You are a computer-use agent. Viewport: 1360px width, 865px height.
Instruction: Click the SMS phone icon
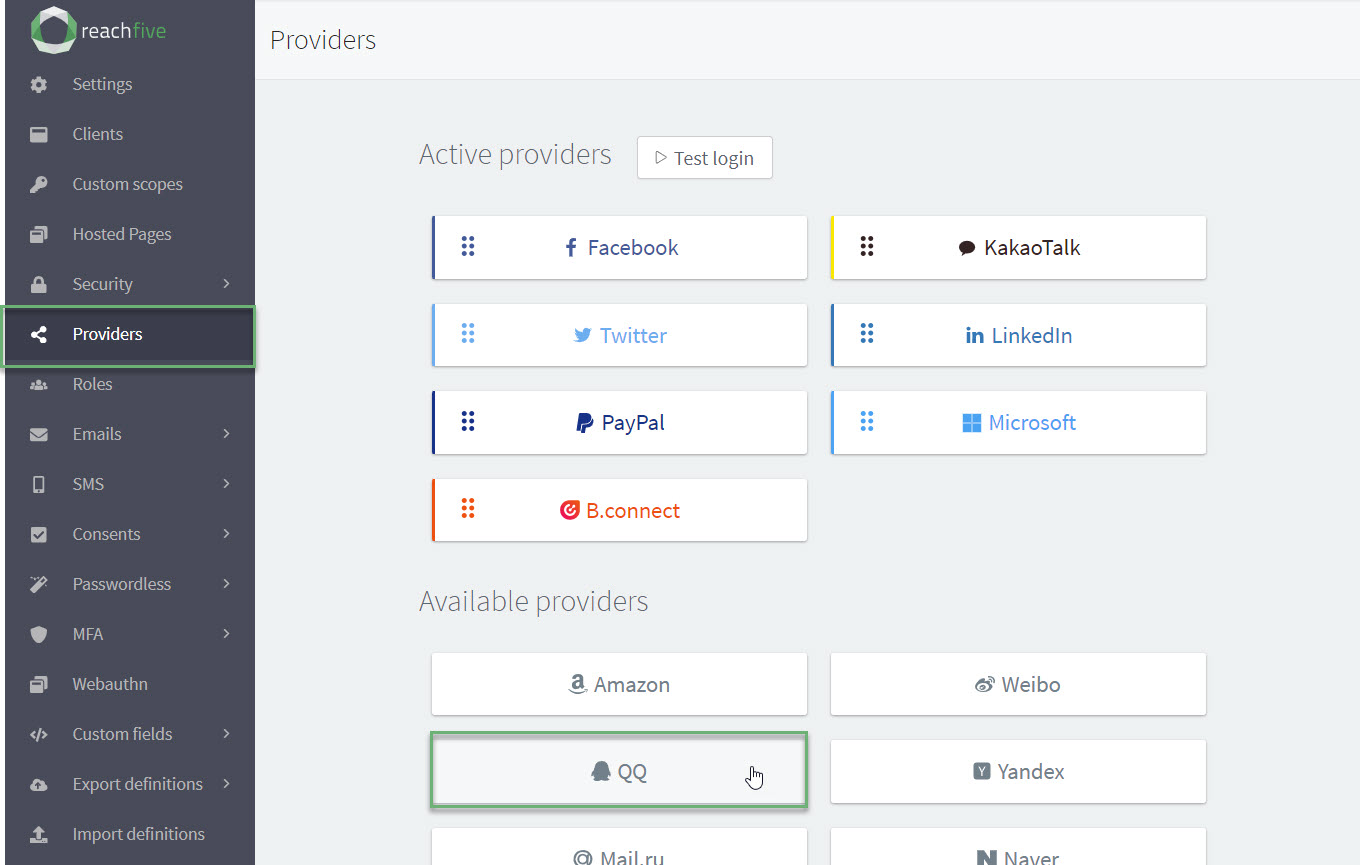(39, 484)
